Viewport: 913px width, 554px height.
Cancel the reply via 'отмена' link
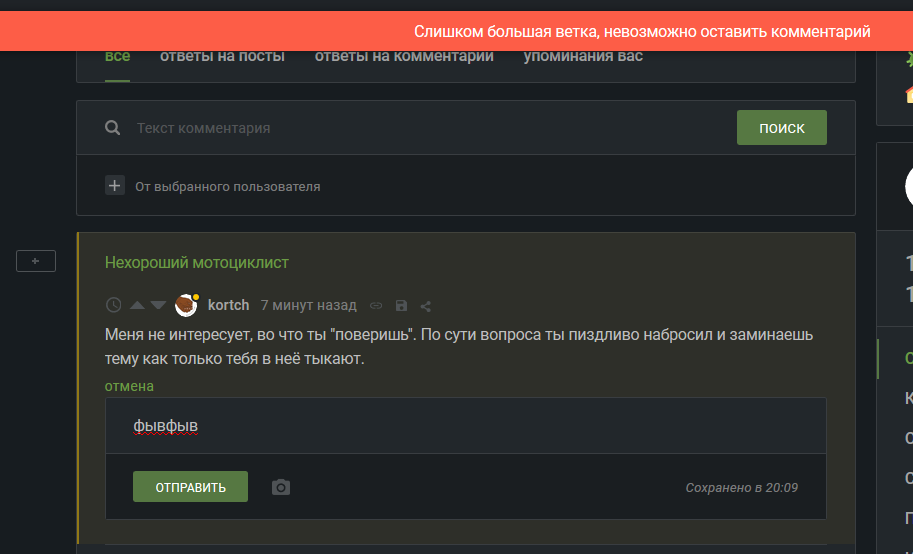point(129,386)
